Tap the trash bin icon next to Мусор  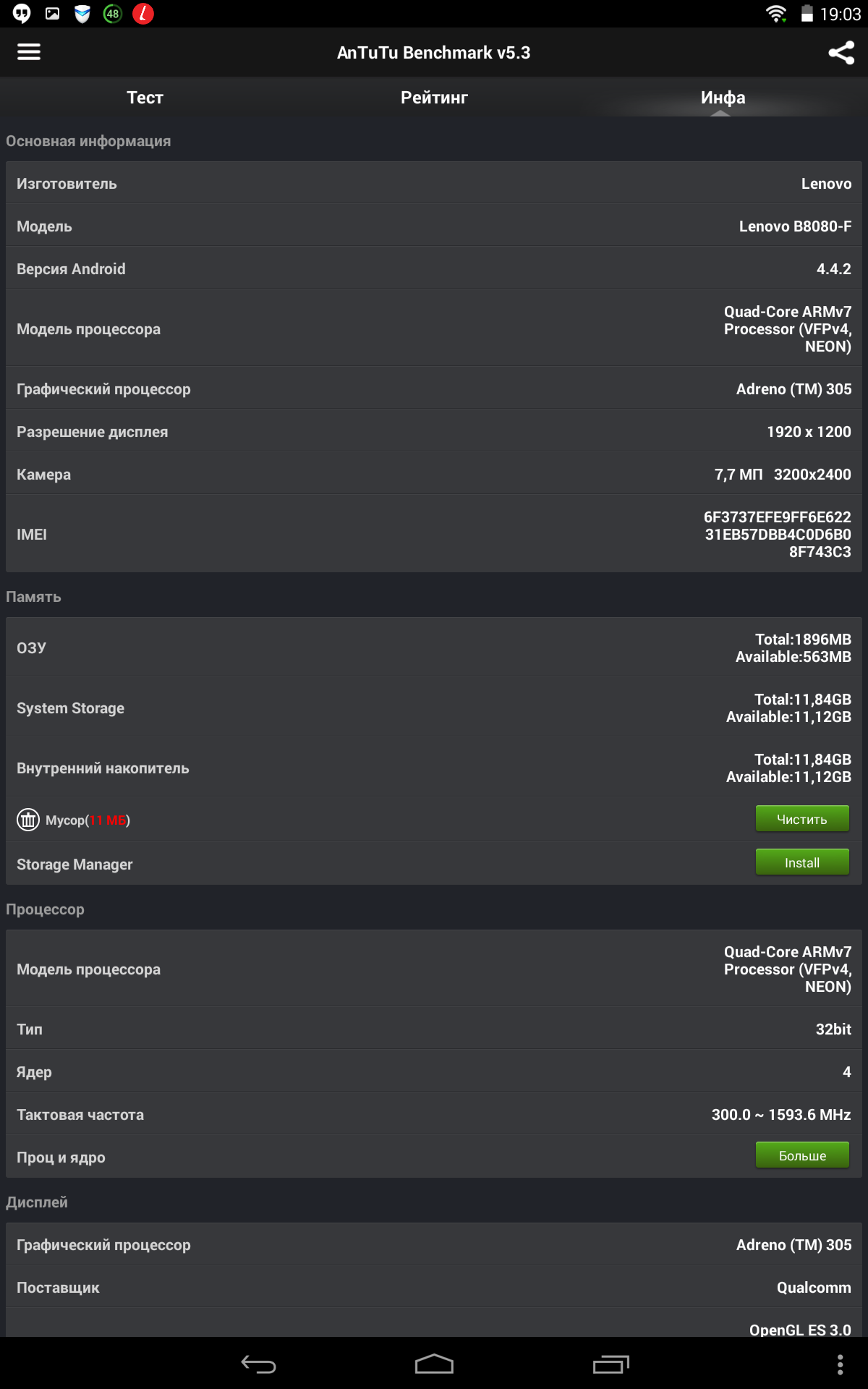click(28, 820)
